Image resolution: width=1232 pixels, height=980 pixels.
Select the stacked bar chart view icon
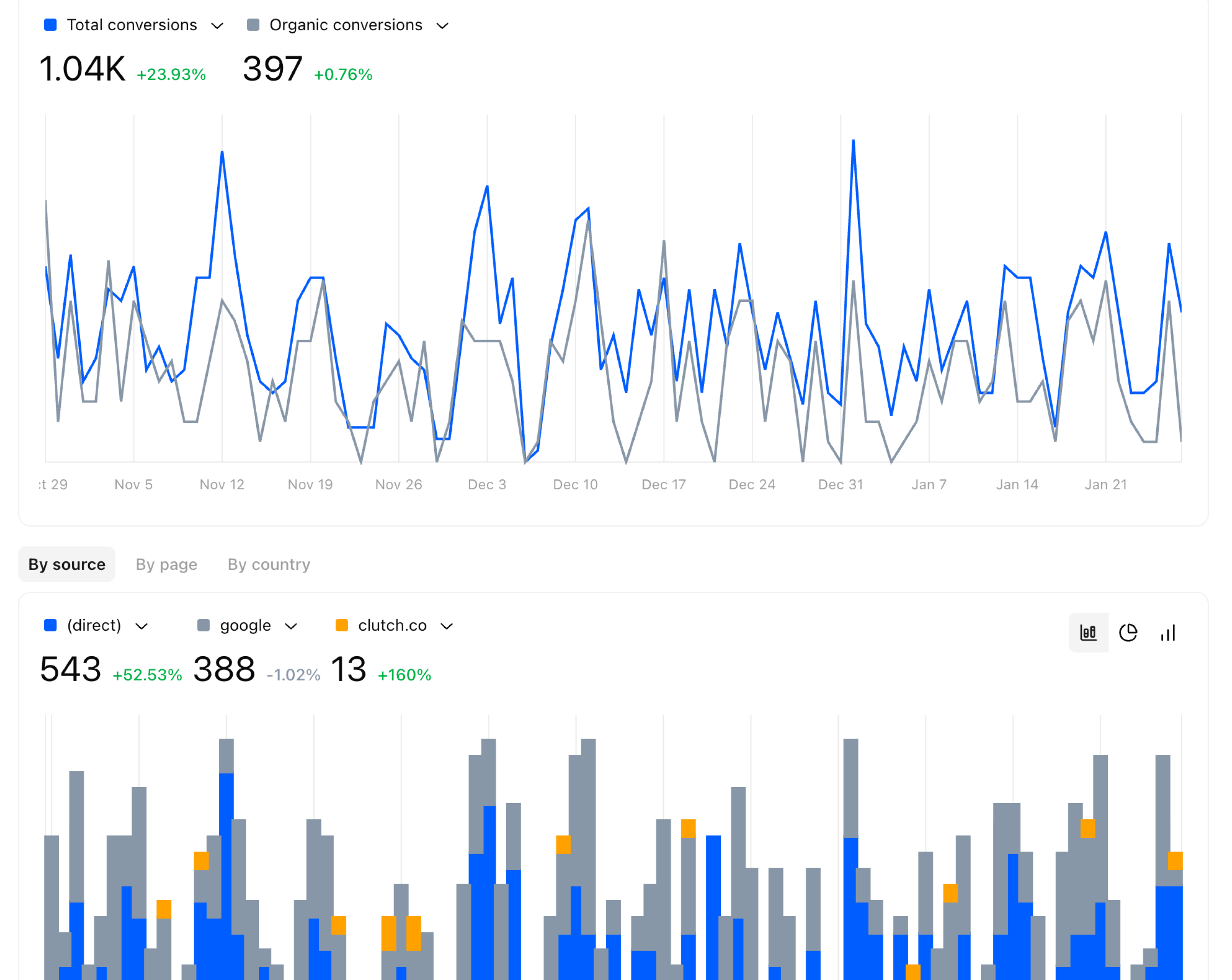(x=1089, y=633)
